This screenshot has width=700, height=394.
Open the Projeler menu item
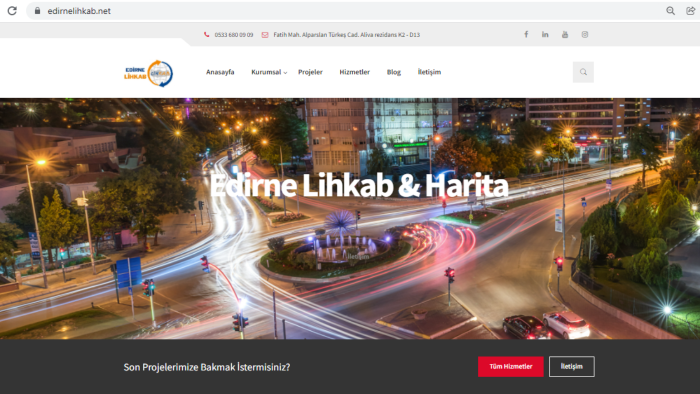point(310,72)
